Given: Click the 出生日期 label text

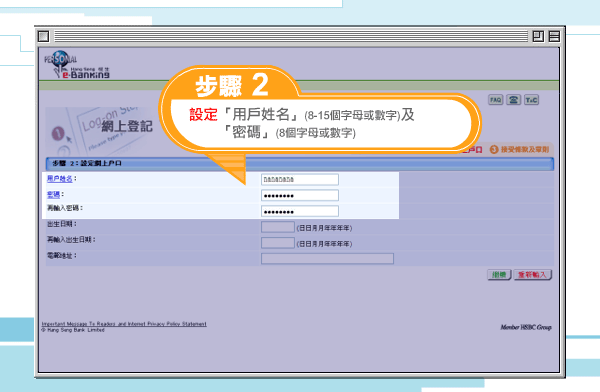Looking at the screenshot, I should pyautogui.click(x=62, y=224).
